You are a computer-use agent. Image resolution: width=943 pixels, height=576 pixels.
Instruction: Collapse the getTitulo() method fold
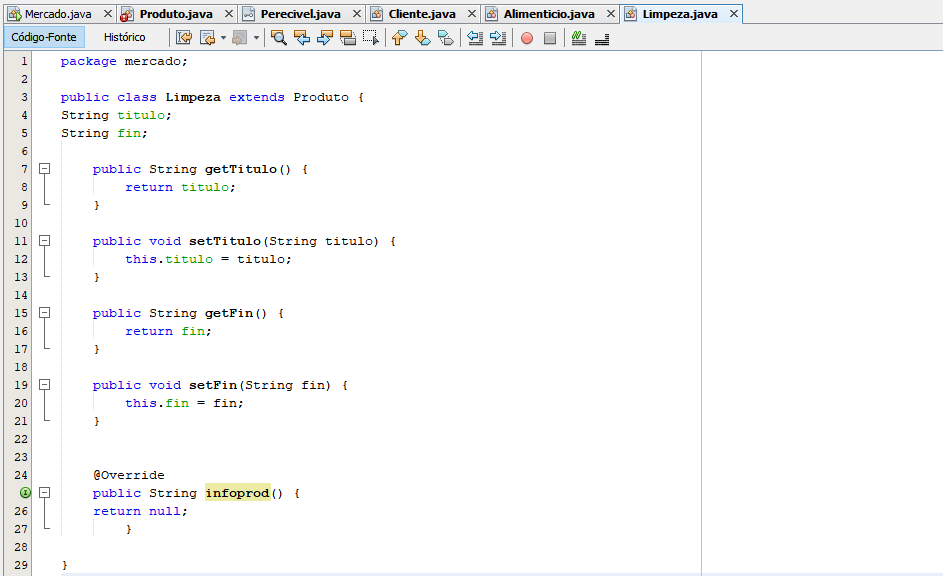coord(45,169)
